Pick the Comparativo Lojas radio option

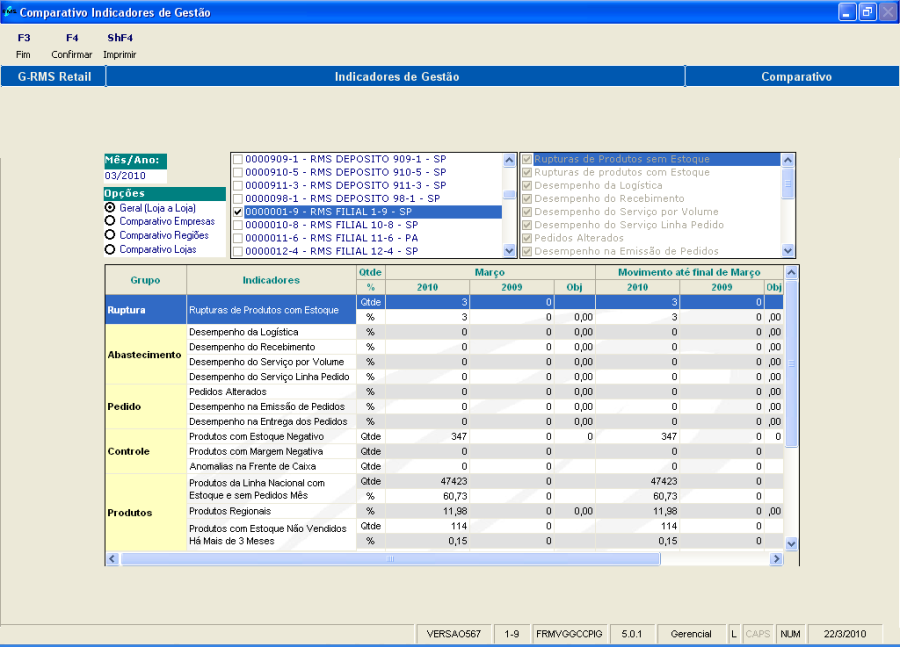point(110,249)
